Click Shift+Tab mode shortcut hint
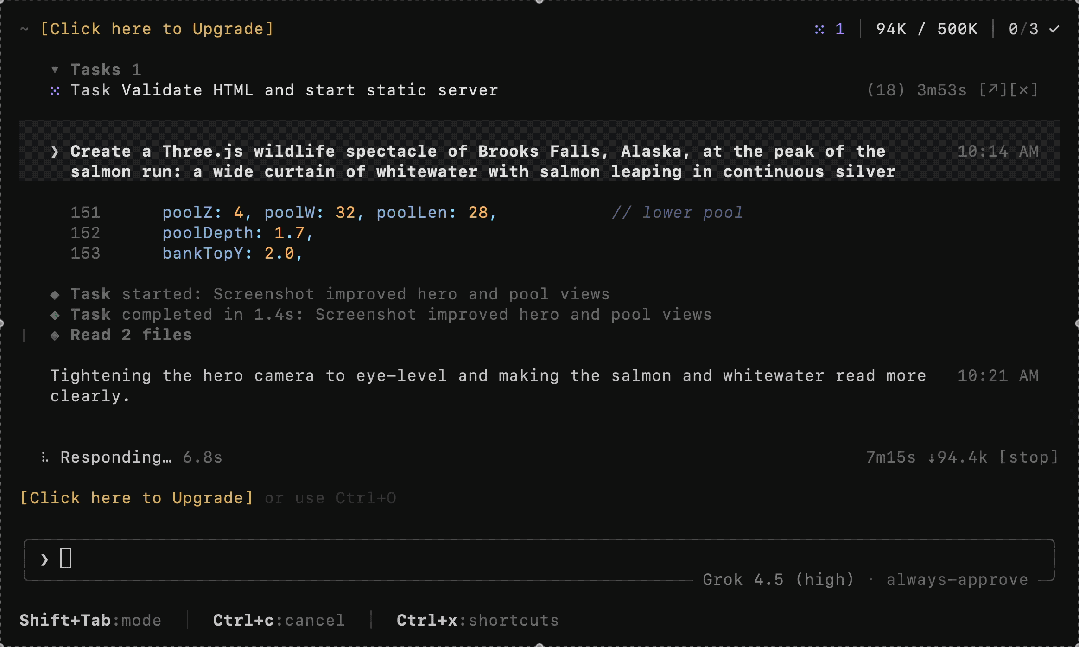This screenshot has height=647, width=1079. click(90, 620)
